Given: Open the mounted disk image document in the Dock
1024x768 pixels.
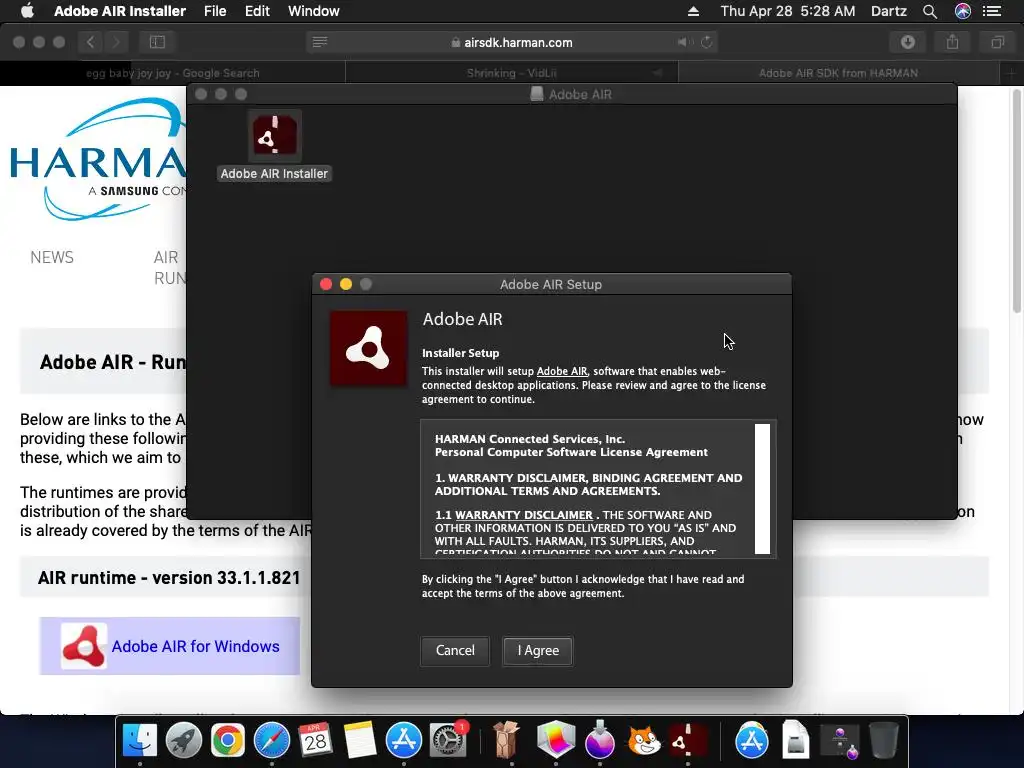Looking at the screenshot, I should [795, 740].
